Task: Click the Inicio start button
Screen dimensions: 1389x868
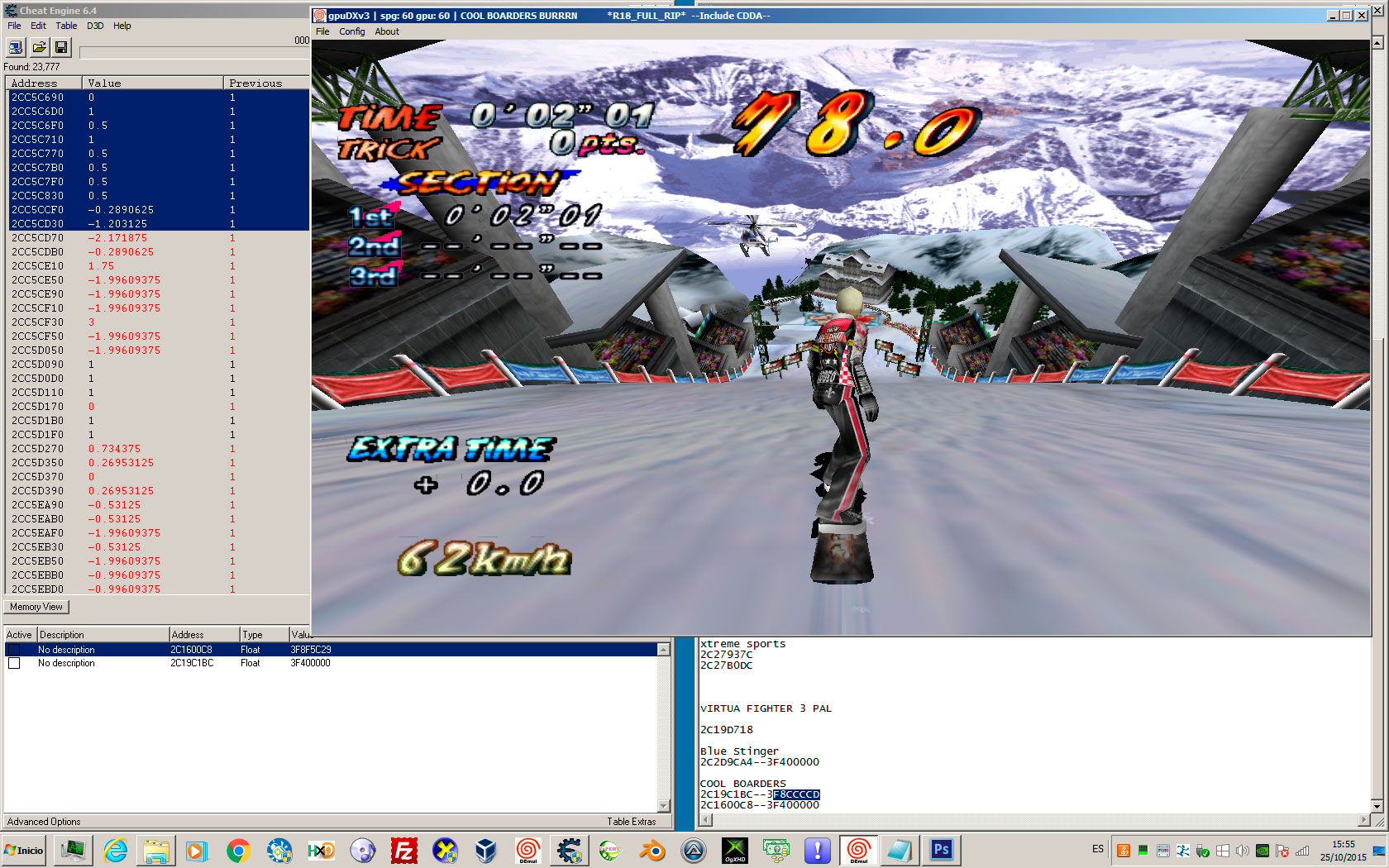Action: click(25, 850)
